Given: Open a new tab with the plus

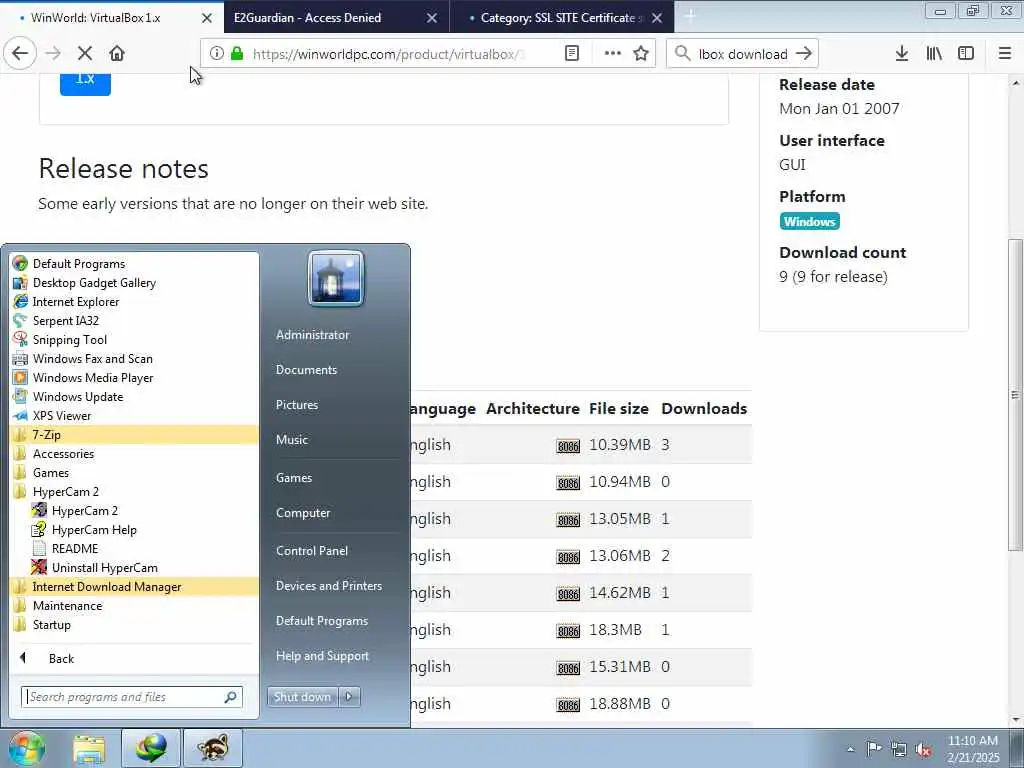Looking at the screenshot, I should (x=690, y=16).
